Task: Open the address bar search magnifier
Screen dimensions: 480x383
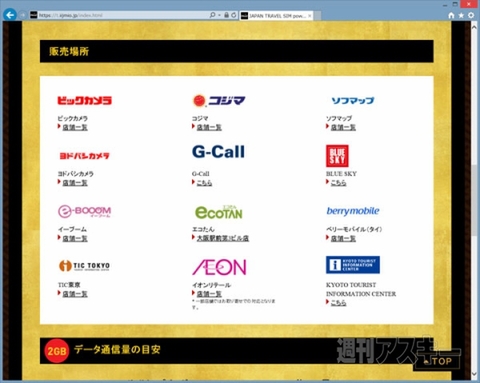Action: [212, 15]
